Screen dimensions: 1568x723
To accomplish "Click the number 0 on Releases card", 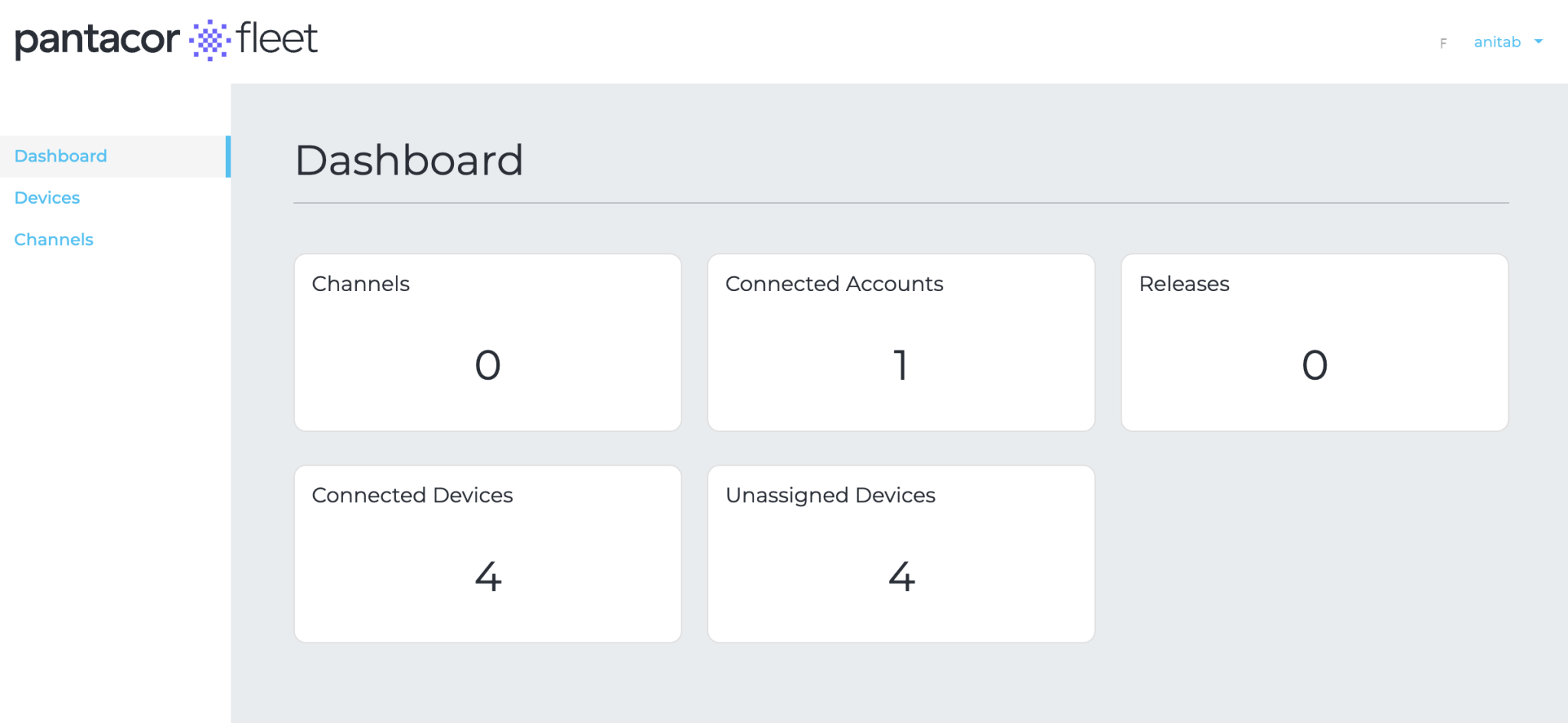I will (x=1314, y=365).
